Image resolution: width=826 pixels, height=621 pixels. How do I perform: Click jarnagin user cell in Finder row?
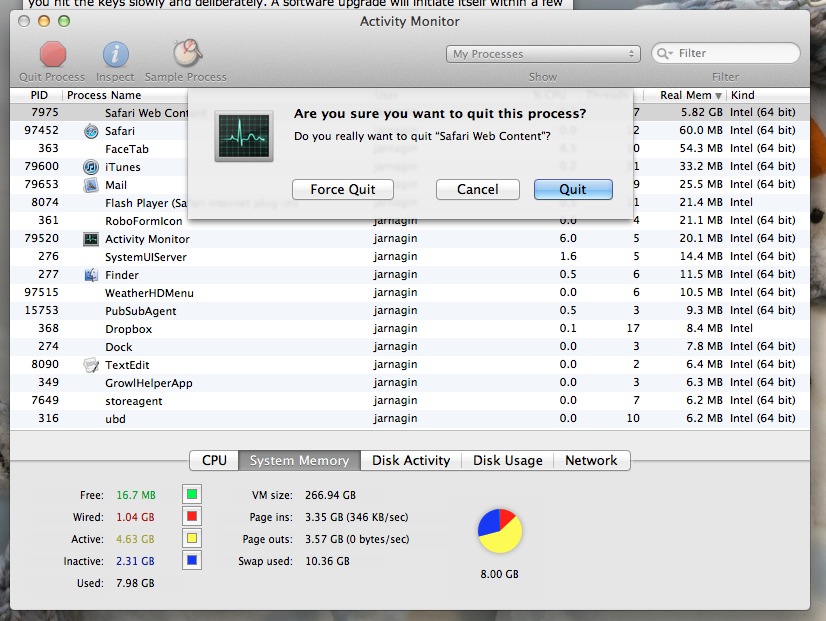click(396, 275)
